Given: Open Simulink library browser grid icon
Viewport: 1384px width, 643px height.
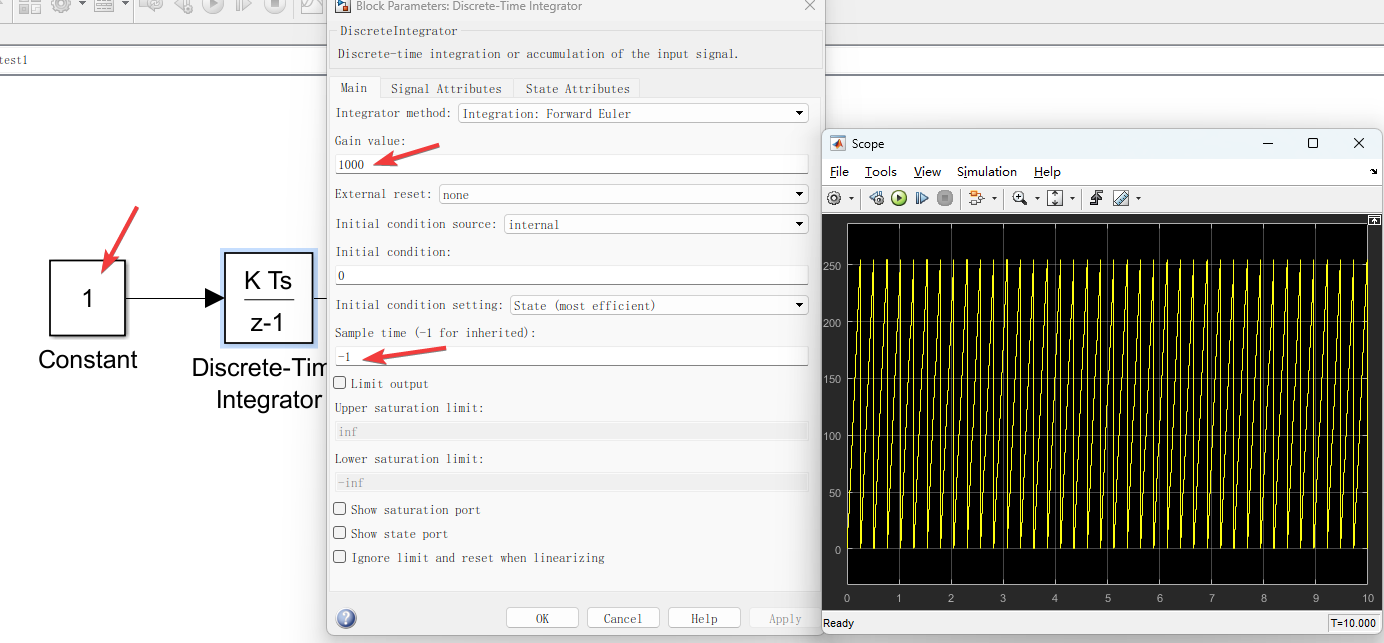Looking at the screenshot, I should pos(29,6).
